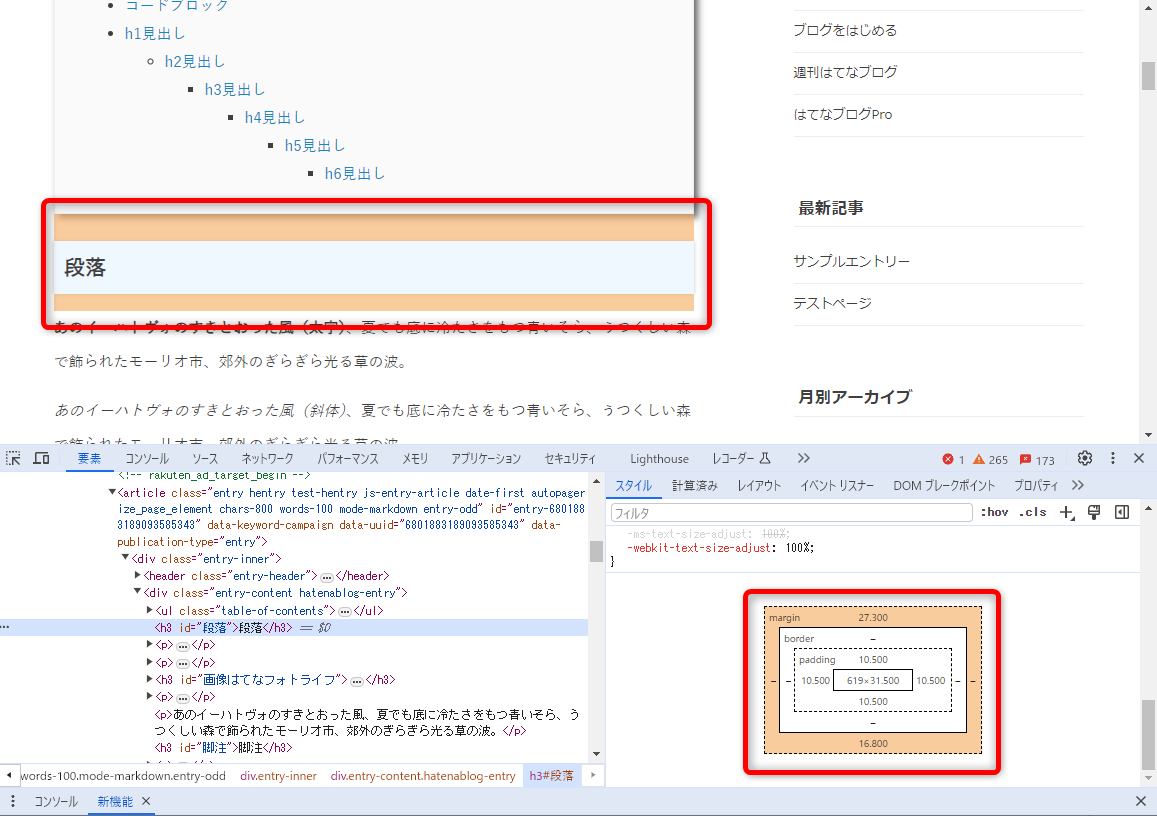Select the 計算済み sub-tab
1157x816 pixels.
click(694, 485)
